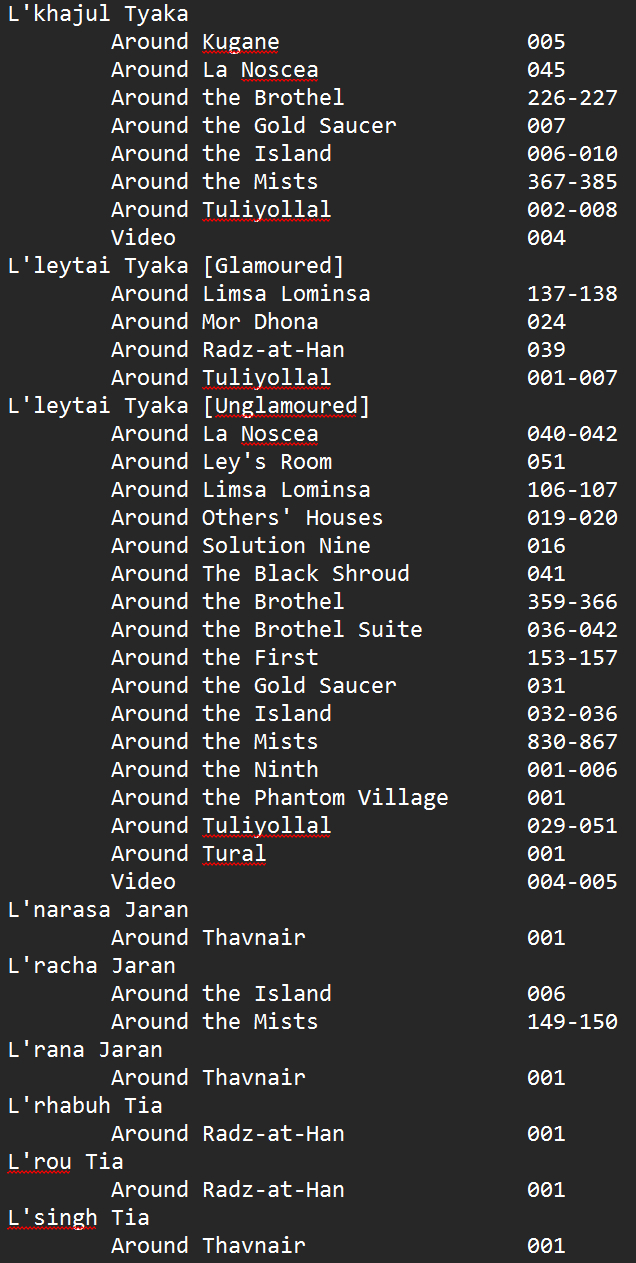
Task: Click the 'Around Tural' entry
Action: click(x=188, y=854)
